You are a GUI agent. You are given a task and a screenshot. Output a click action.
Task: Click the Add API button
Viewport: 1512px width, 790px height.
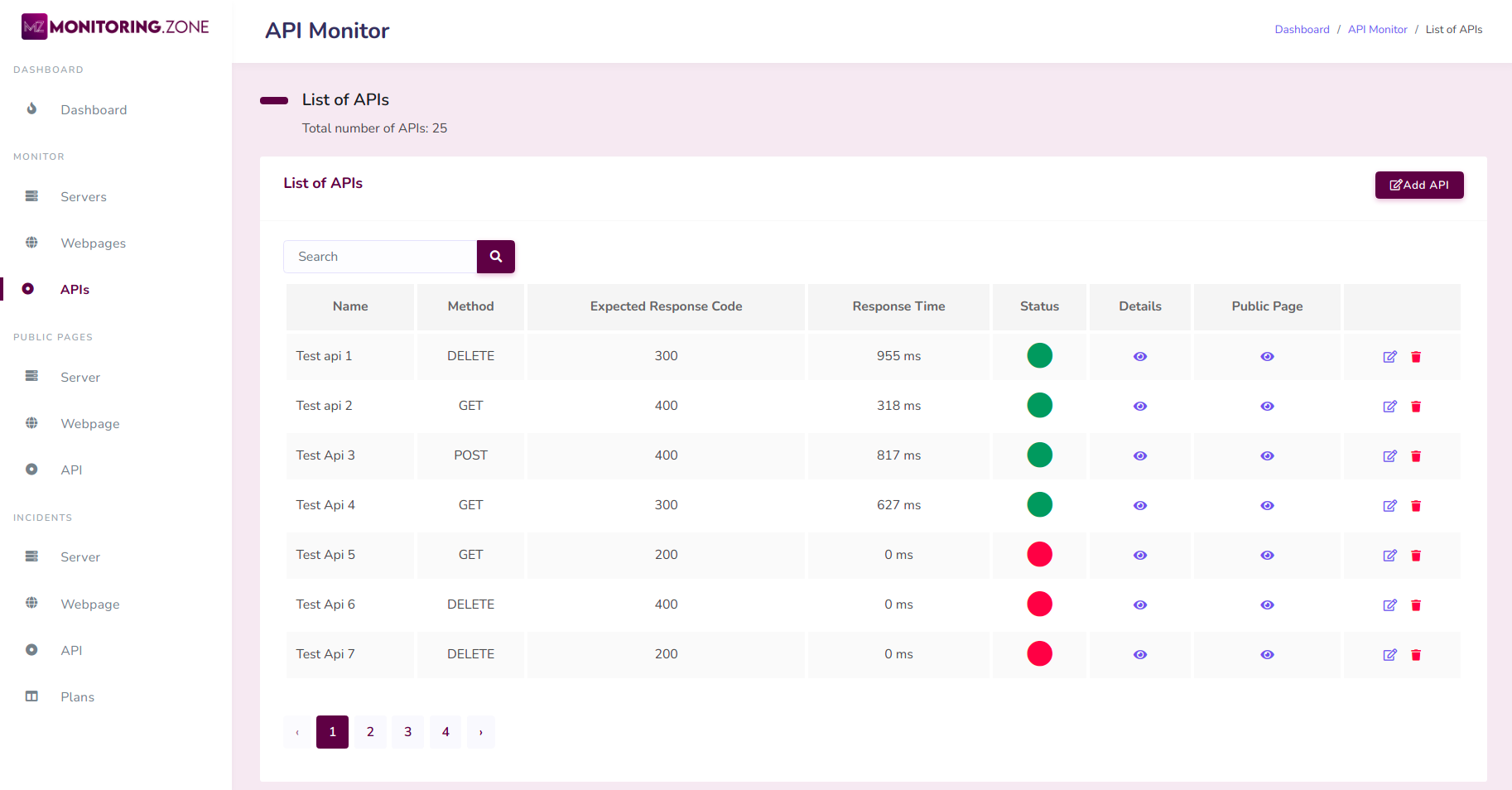[1418, 185]
